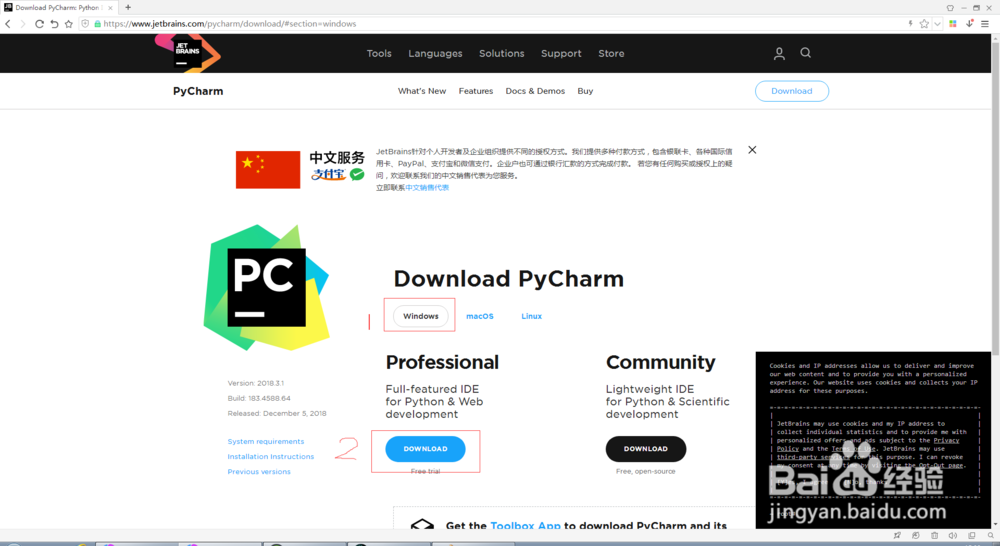This screenshot has height=546, width=1000.
Task: Click the Toolbox App link
Action: point(526,526)
